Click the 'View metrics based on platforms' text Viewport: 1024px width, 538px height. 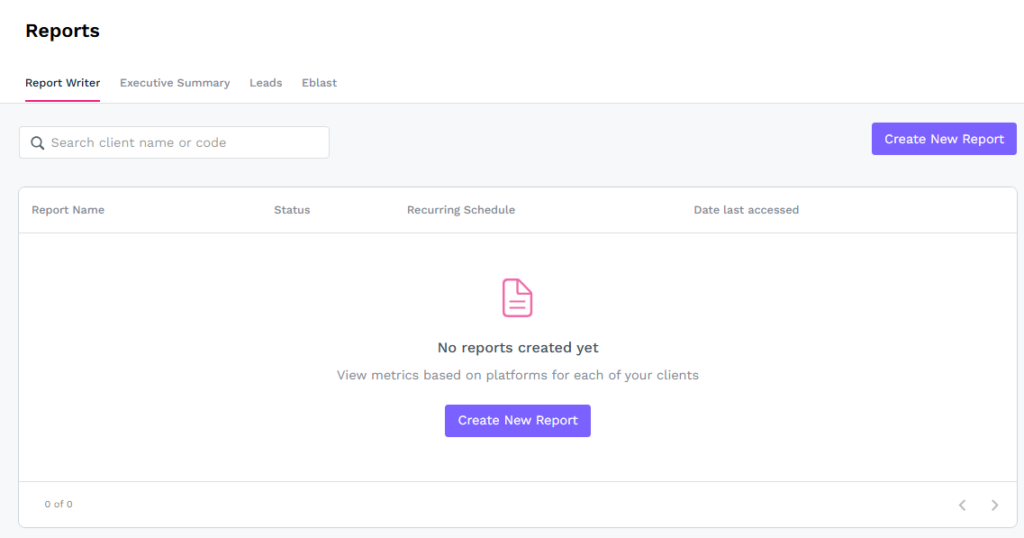[517, 376]
